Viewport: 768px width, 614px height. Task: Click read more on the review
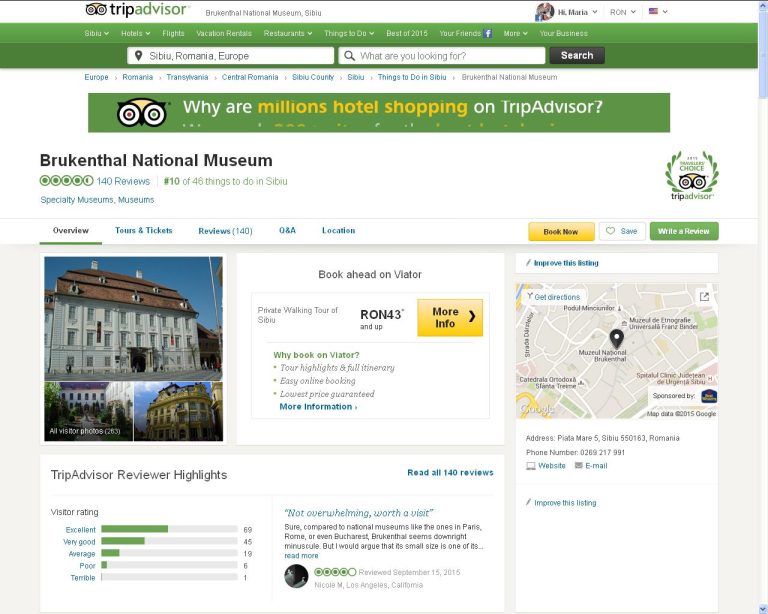point(301,556)
